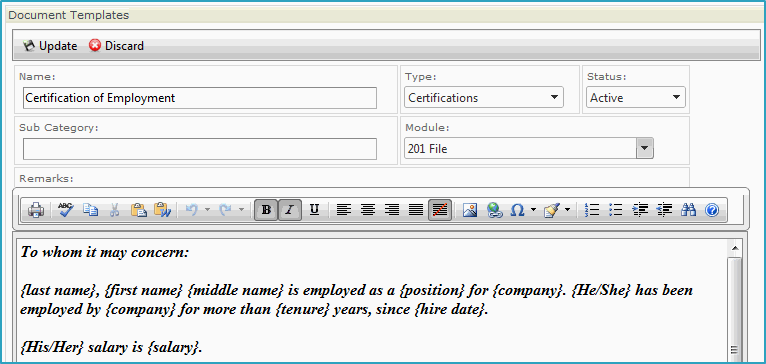This screenshot has width=766, height=364.
Task: Open the Status dropdown showing Active
Action: point(636,97)
